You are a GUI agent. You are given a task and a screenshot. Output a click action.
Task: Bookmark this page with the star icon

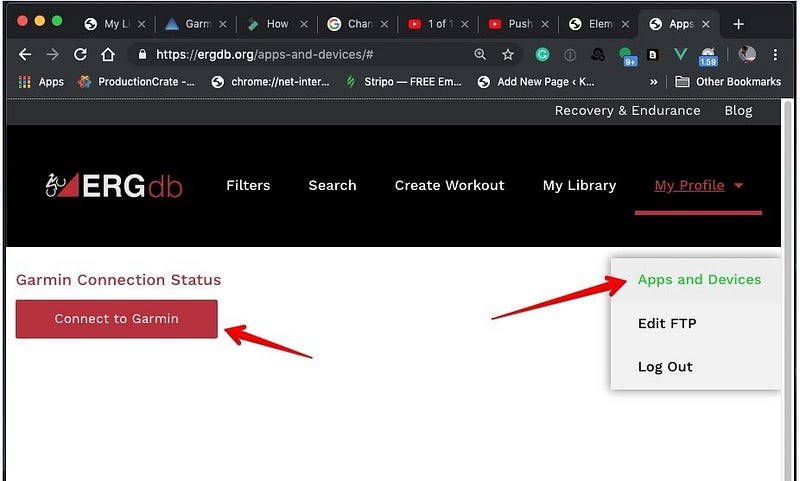(x=508, y=55)
